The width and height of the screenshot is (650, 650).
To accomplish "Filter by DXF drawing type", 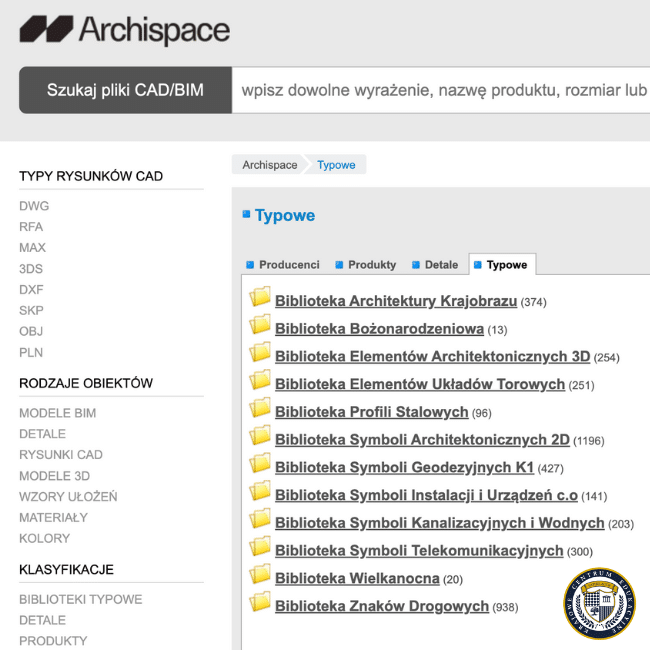I will (x=31, y=289).
